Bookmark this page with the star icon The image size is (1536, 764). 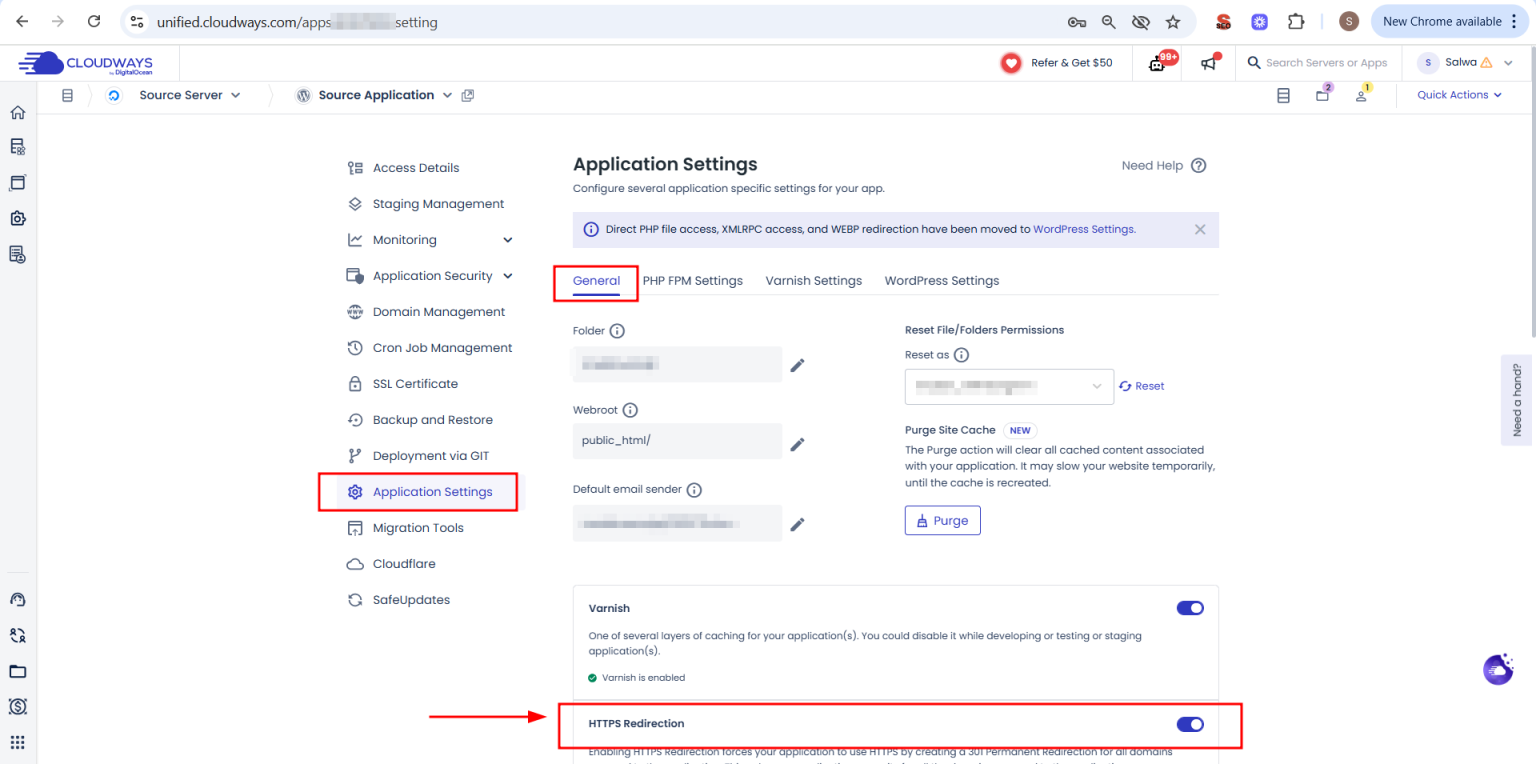[x=1173, y=21]
